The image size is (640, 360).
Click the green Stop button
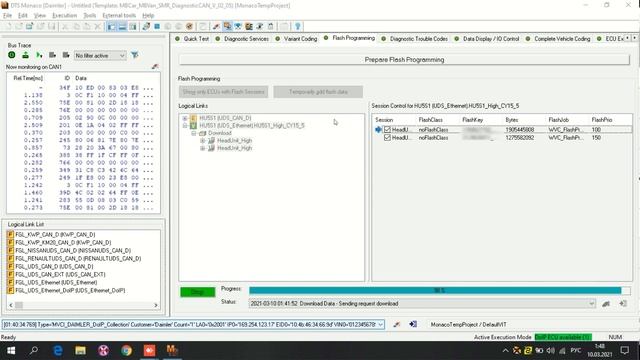tap(198, 292)
